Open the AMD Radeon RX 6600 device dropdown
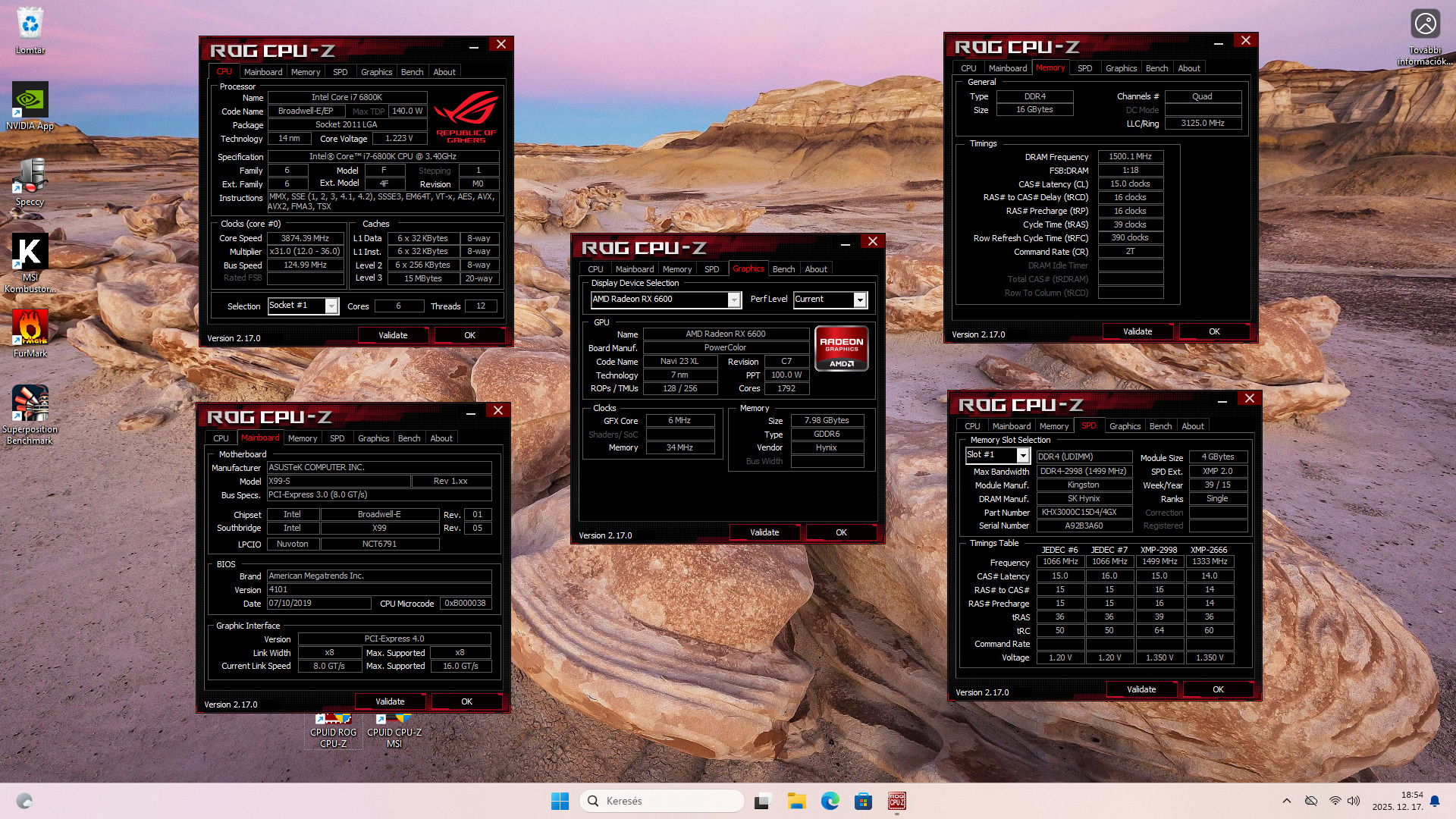 [734, 300]
